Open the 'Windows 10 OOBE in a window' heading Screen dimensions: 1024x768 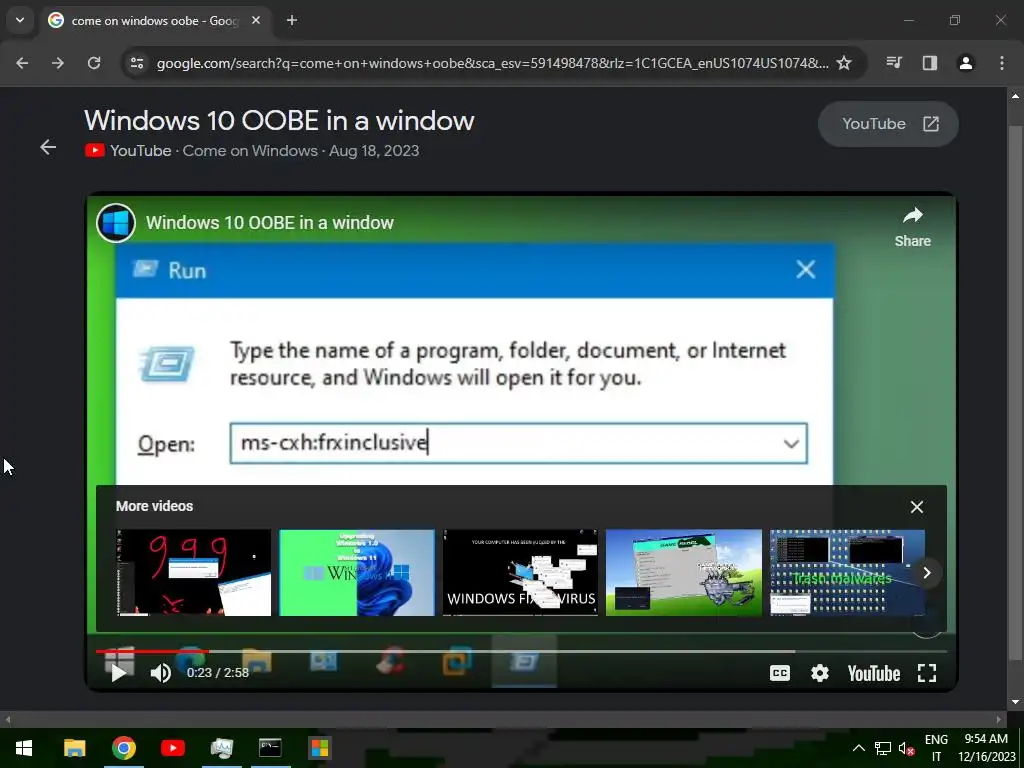point(279,121)
